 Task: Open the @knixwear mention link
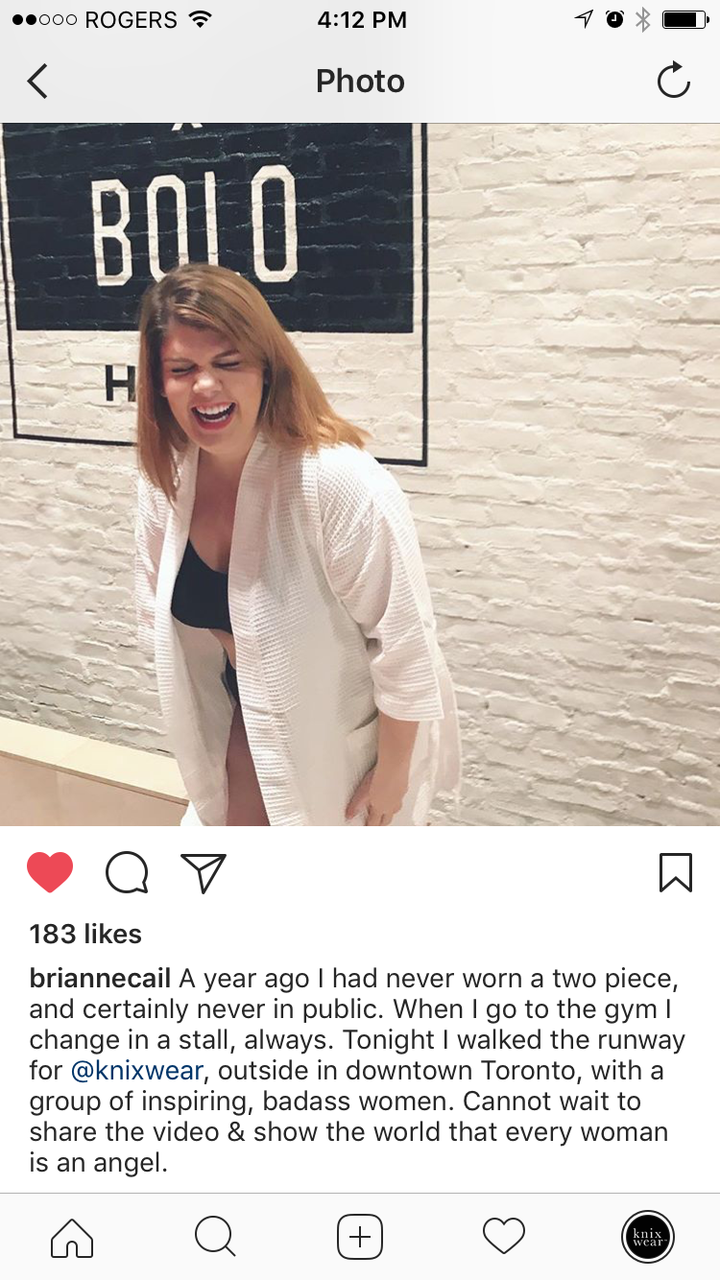tap(138, 1071)
